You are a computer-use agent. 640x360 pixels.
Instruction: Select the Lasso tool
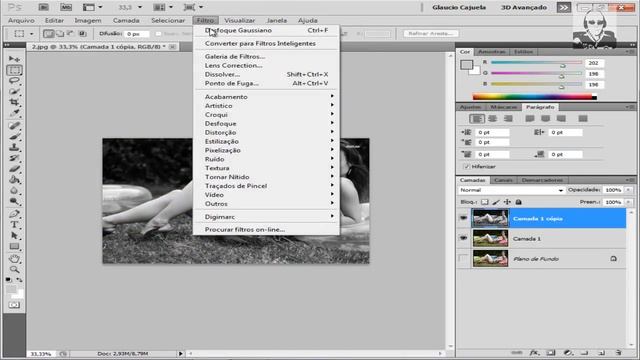pyautogui.click(x=14, y=81)
